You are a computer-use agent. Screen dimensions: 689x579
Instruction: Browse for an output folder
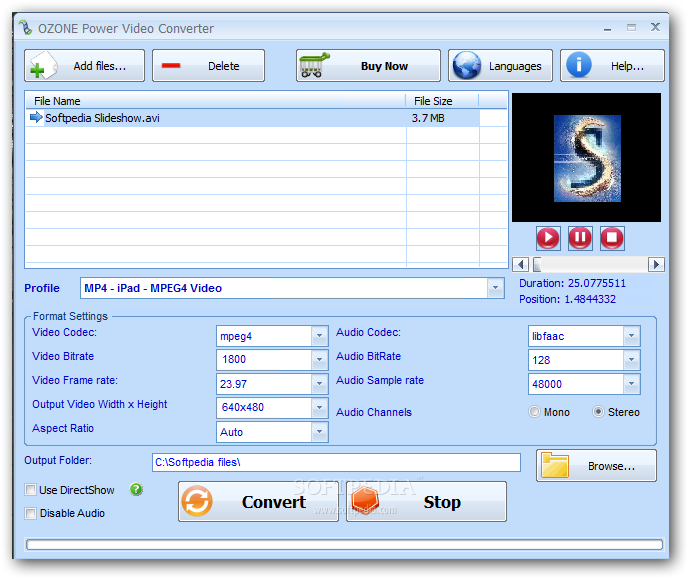pyautogui.click(x=596, y=466)
